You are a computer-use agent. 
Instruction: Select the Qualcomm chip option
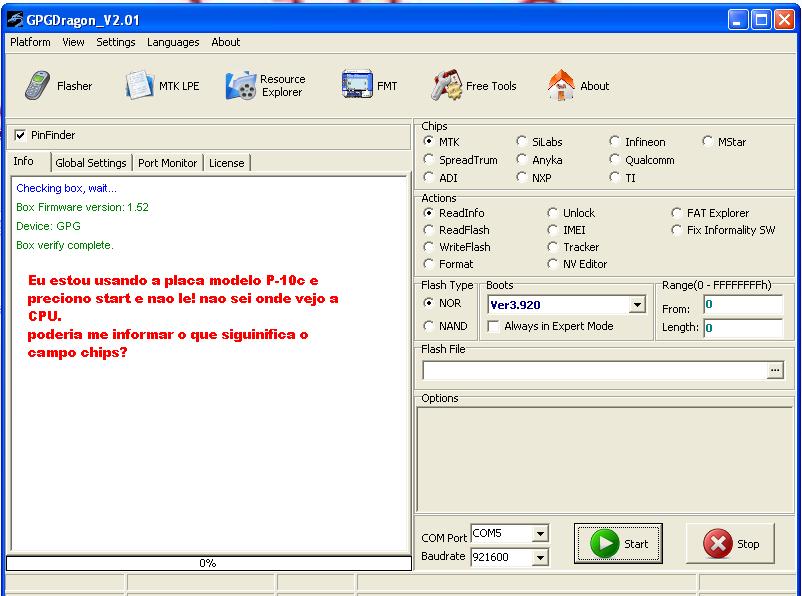pos(614,160)
